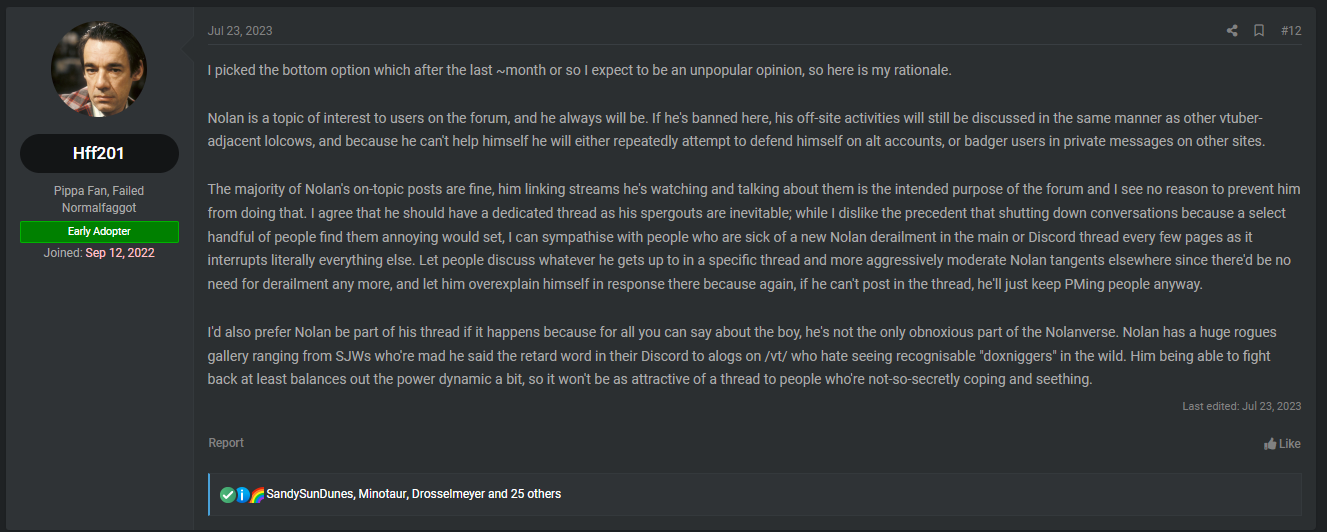
Task: View Minotaur in the reactions list
Action: point(382,494)
